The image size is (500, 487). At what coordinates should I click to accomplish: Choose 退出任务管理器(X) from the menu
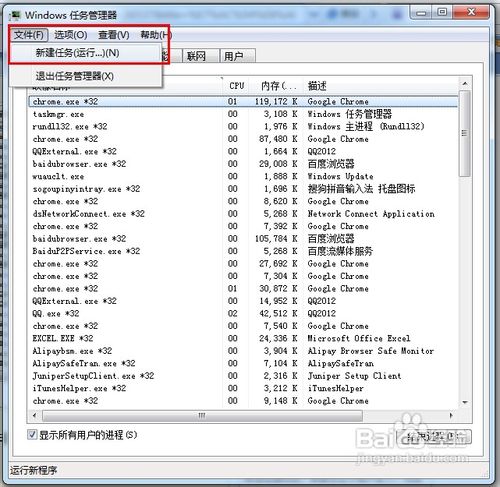coord(86,76)
